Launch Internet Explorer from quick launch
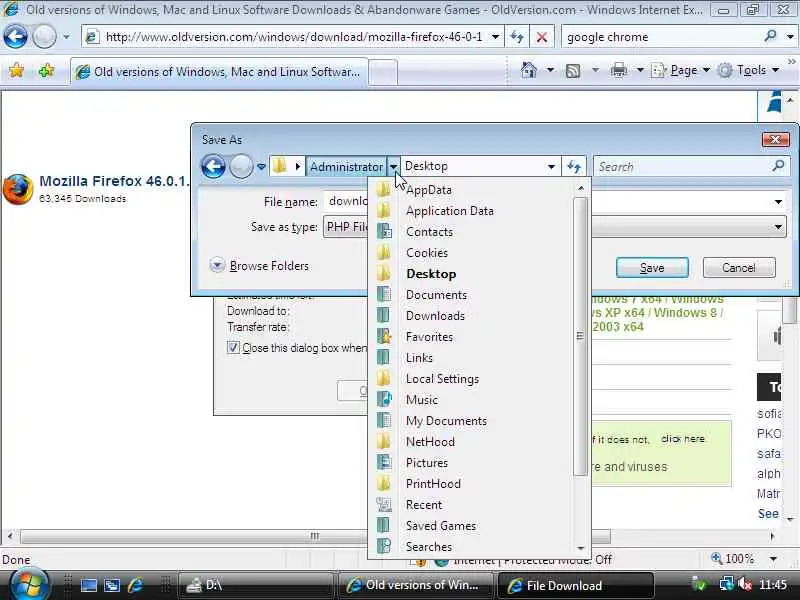Viewport: 800px width, 600px height. click(x=136, y=585)
